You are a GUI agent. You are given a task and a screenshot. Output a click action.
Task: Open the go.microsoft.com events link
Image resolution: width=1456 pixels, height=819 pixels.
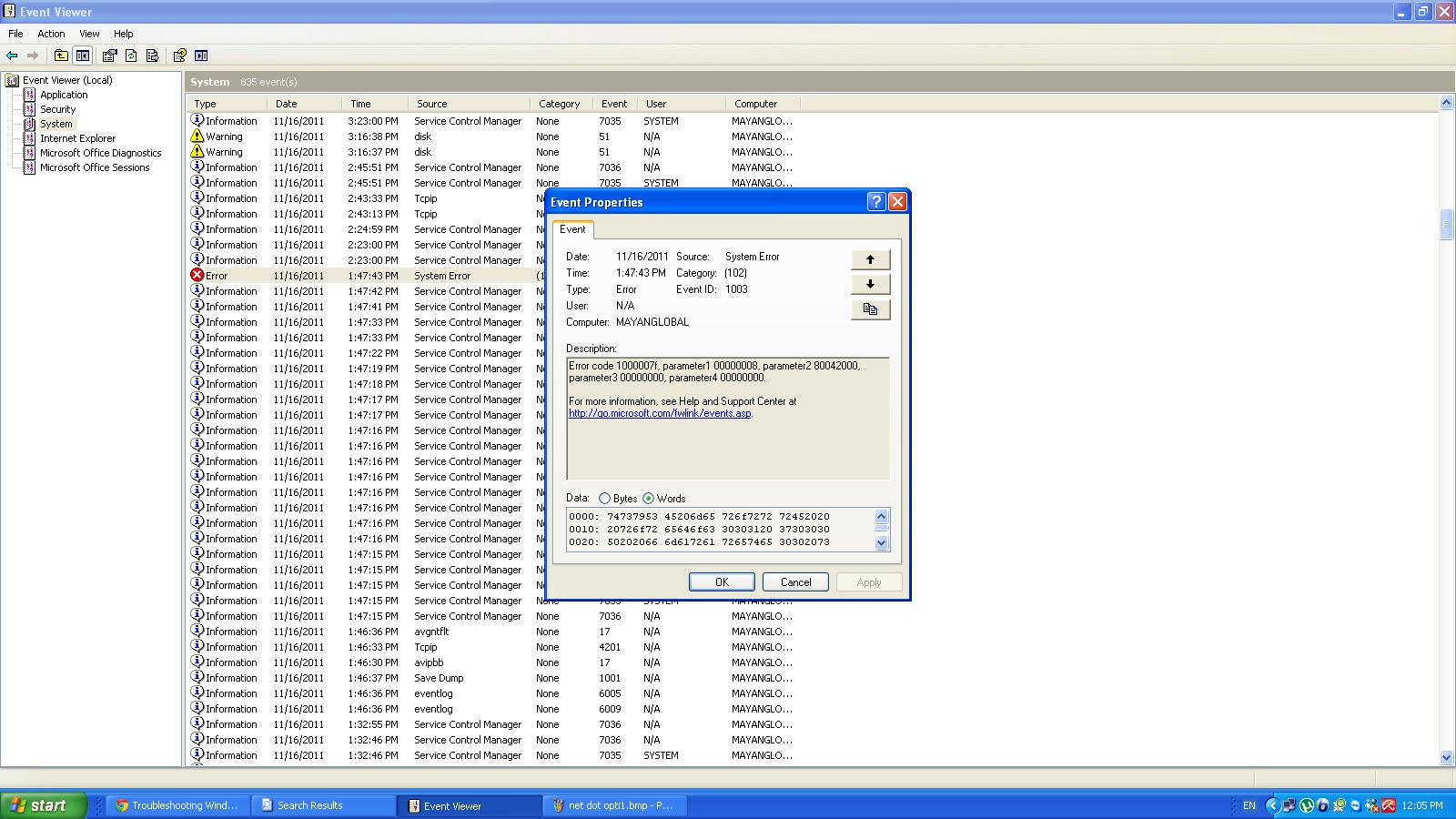click(659, 412)
